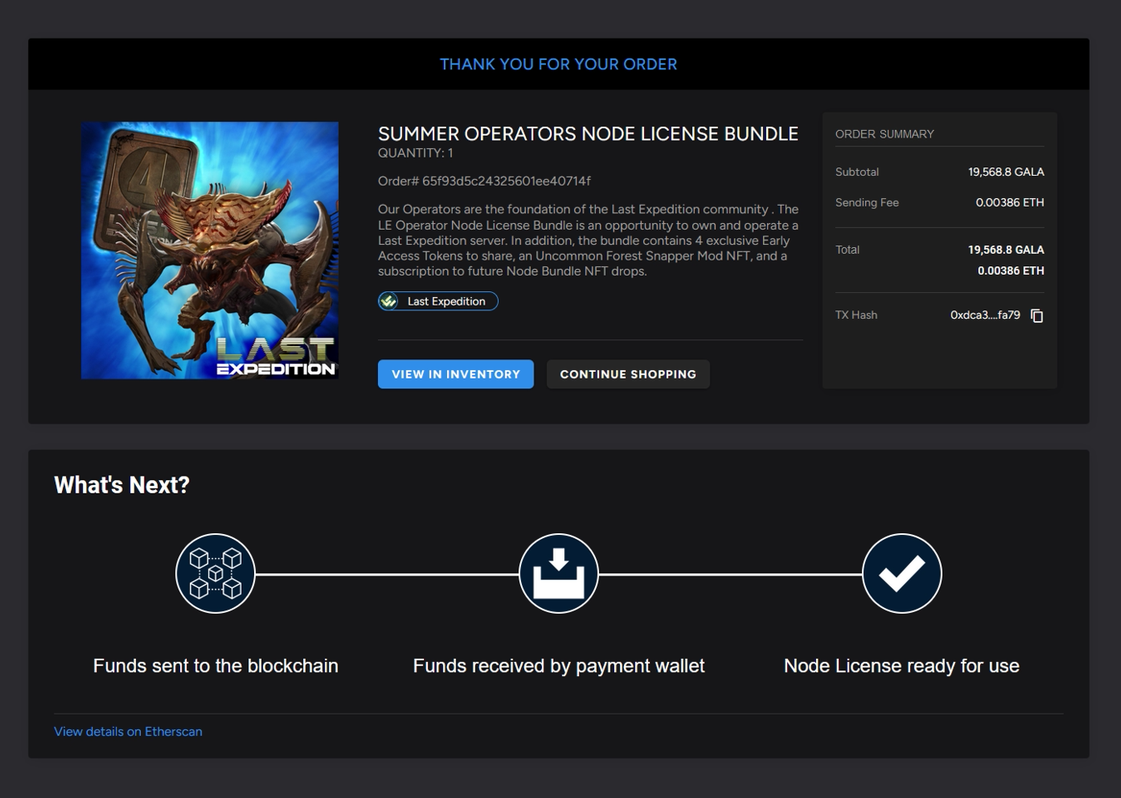Click the blockchain cubes step icon
The height and width of the screenshot is (798, 1121).
[x=215, y=573]
